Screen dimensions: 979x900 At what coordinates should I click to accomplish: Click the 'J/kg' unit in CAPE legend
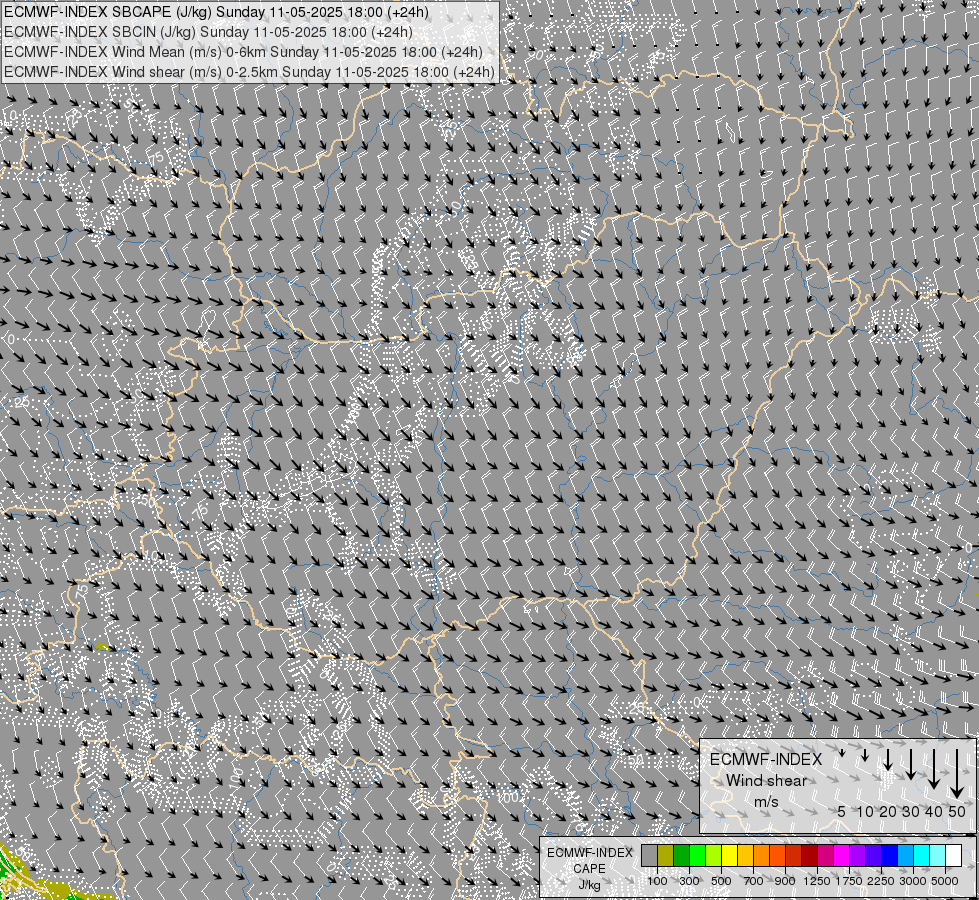pos(589,885)
